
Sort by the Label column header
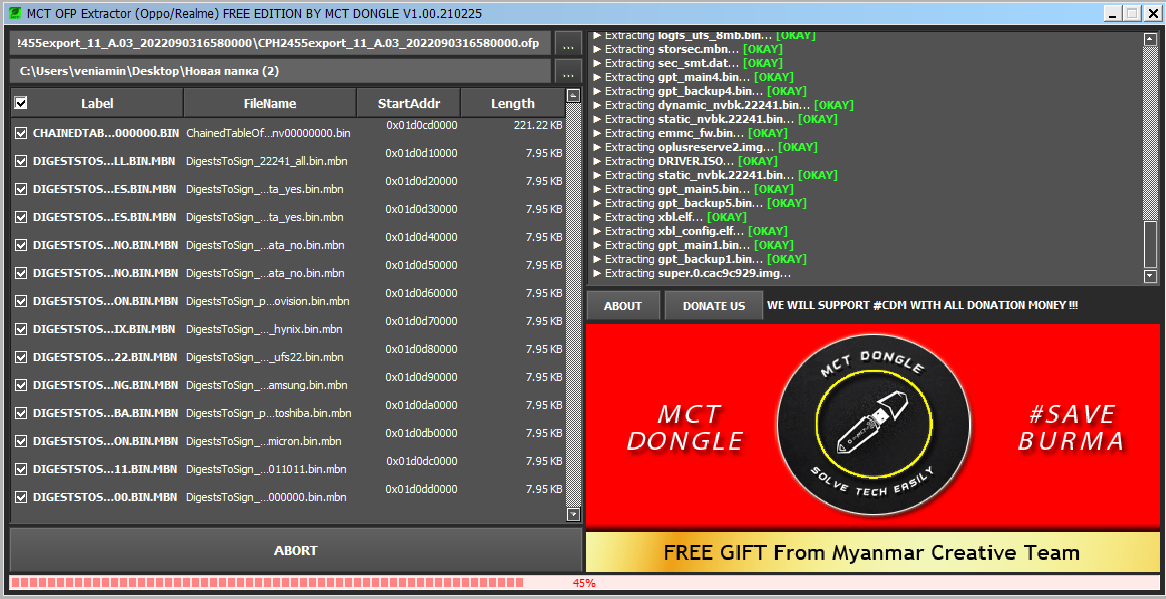point(97,103)
